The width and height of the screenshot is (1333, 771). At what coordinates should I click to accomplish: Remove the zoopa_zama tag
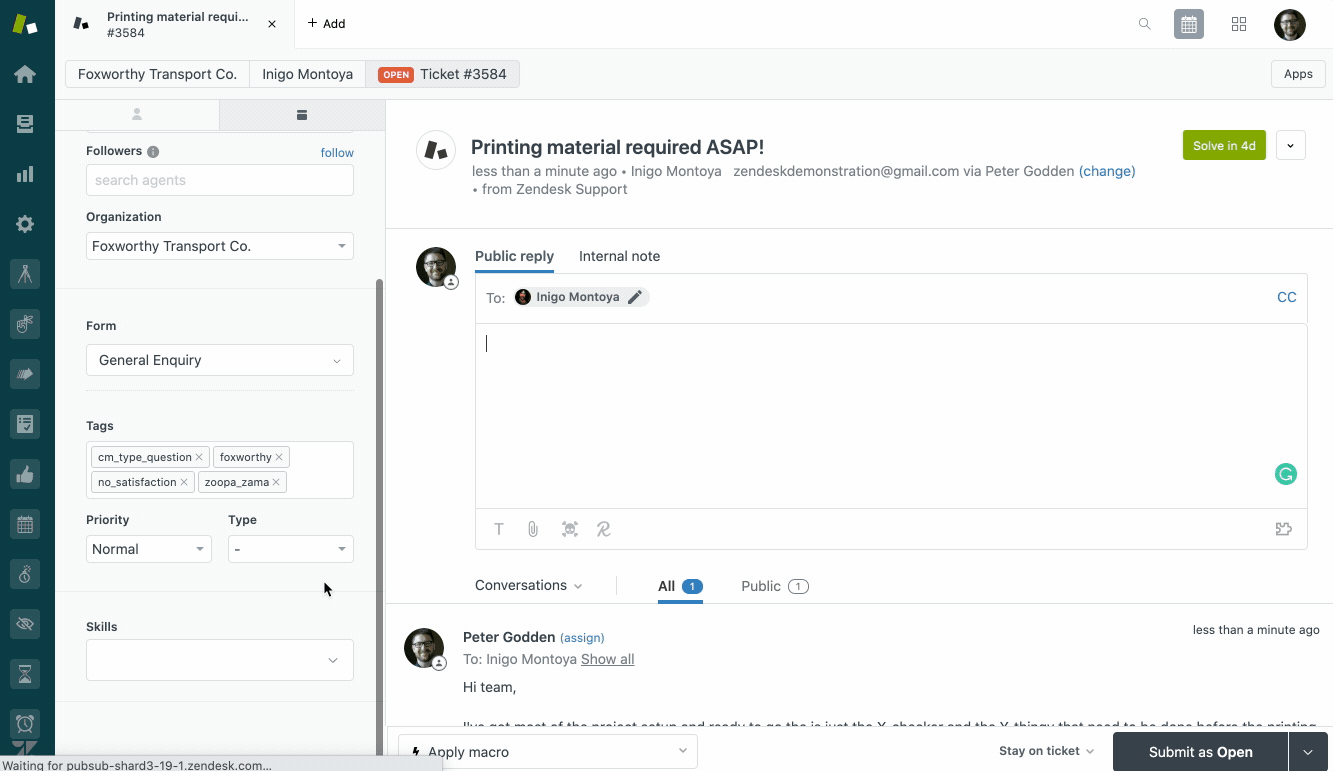coord(276,482)
